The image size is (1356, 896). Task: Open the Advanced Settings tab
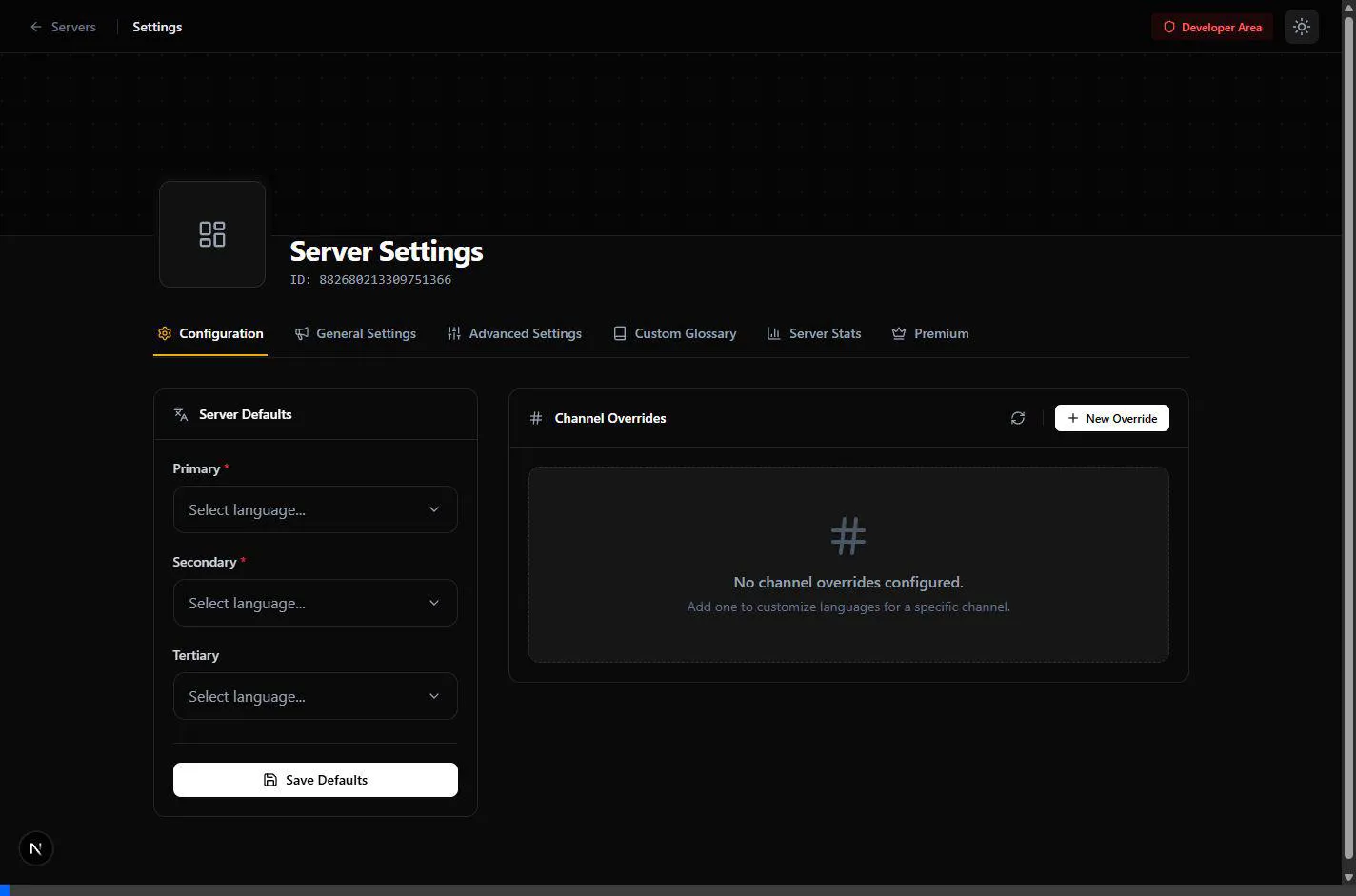click(514, 334)
